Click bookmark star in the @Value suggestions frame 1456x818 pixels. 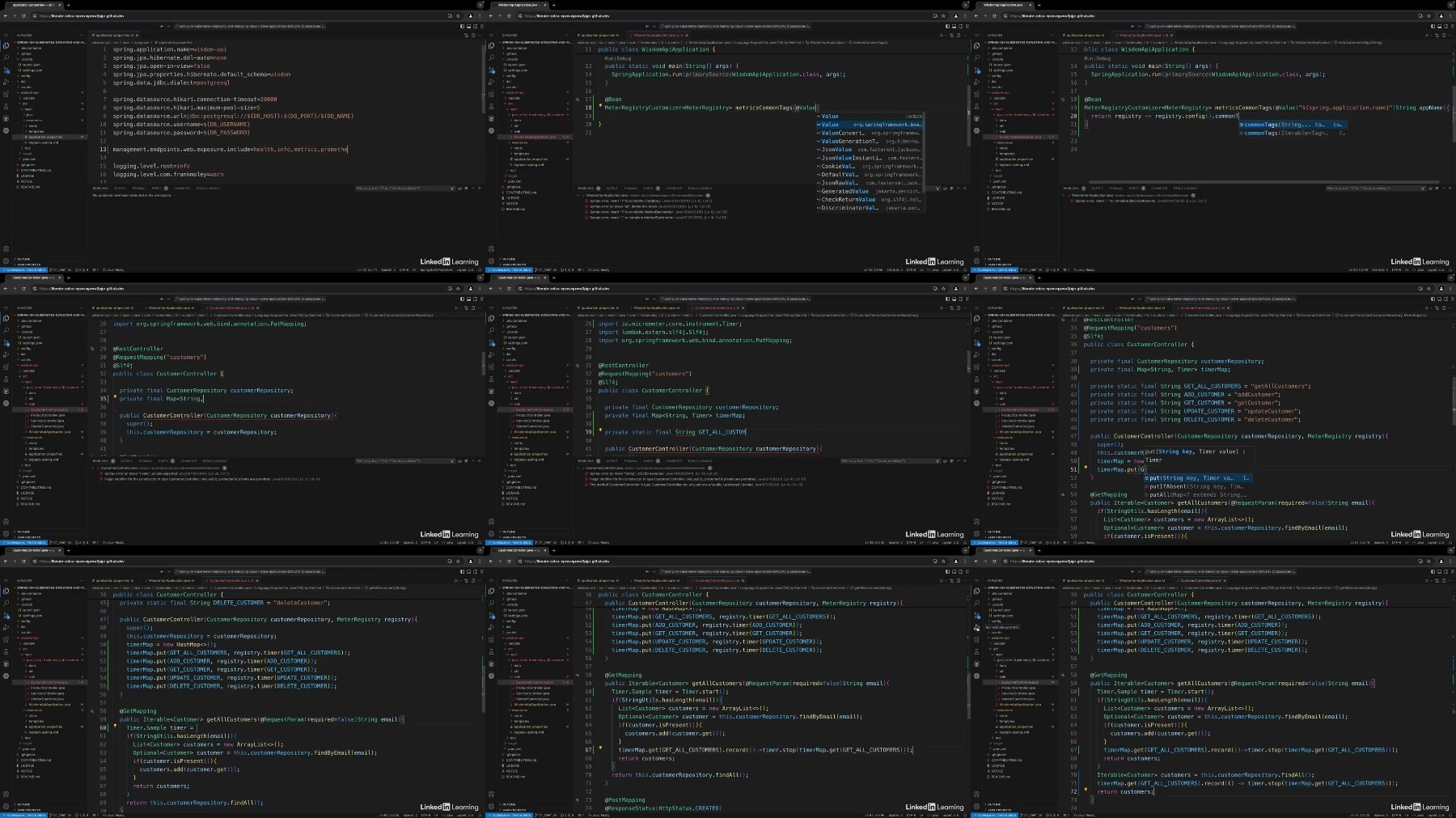click(x=943, y=16)
